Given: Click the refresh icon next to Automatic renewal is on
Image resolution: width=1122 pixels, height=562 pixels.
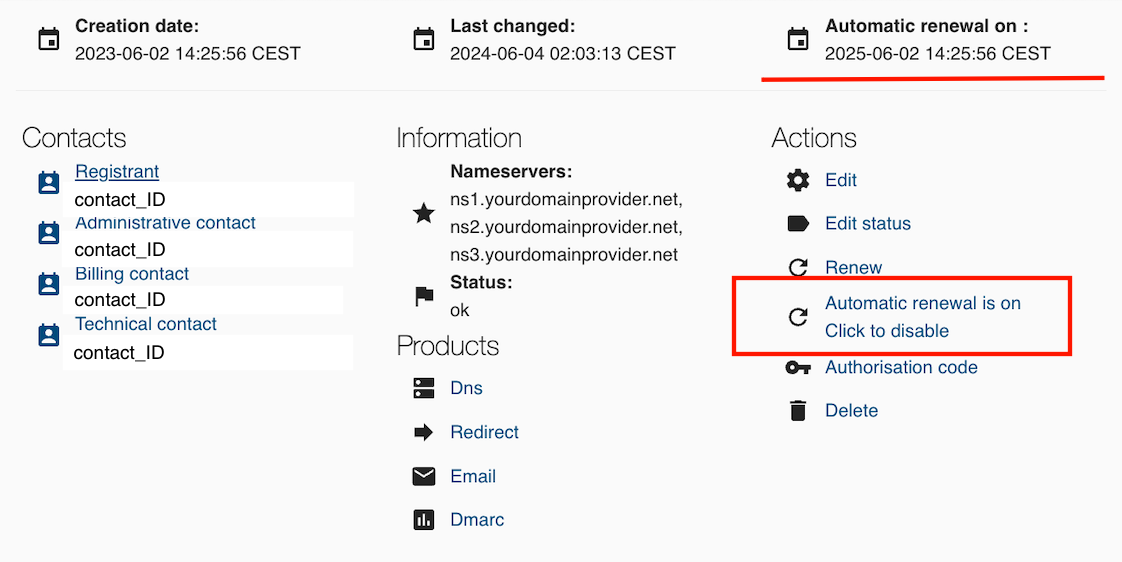Looking at the screenshot, I should [x=798, y=316].
